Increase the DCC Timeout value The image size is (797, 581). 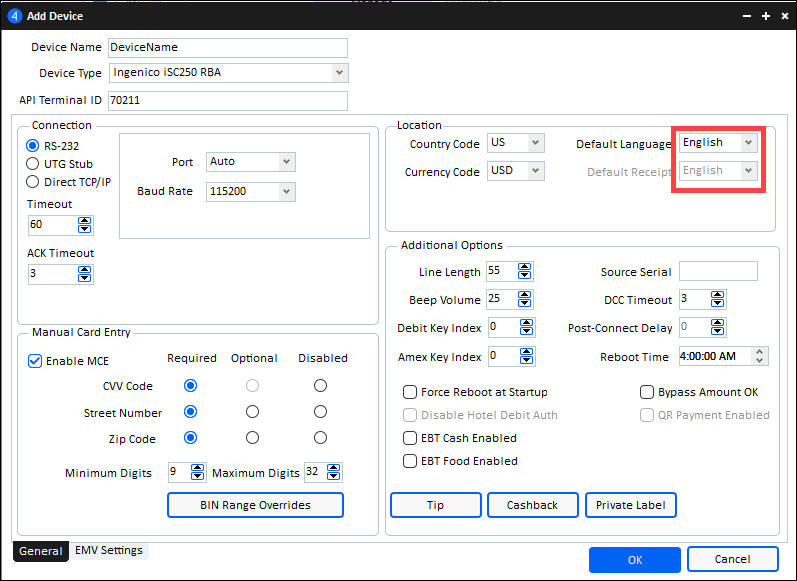718,295
